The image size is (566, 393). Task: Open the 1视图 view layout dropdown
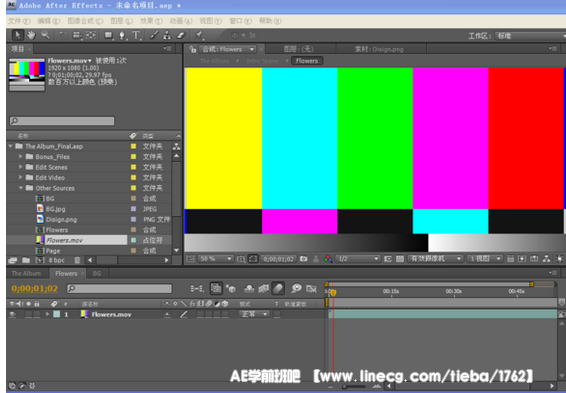(484, 259)
